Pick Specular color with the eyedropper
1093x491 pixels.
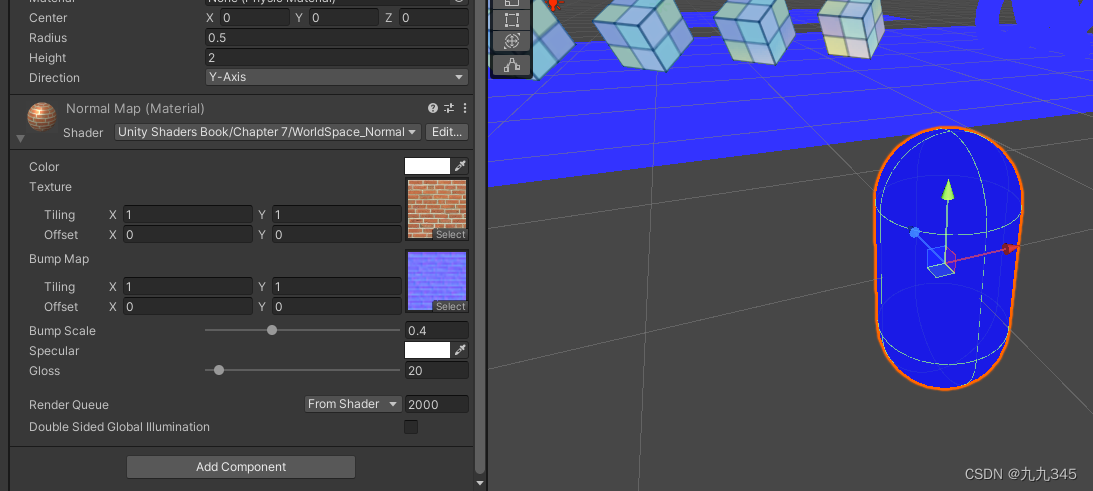[461, 350]
